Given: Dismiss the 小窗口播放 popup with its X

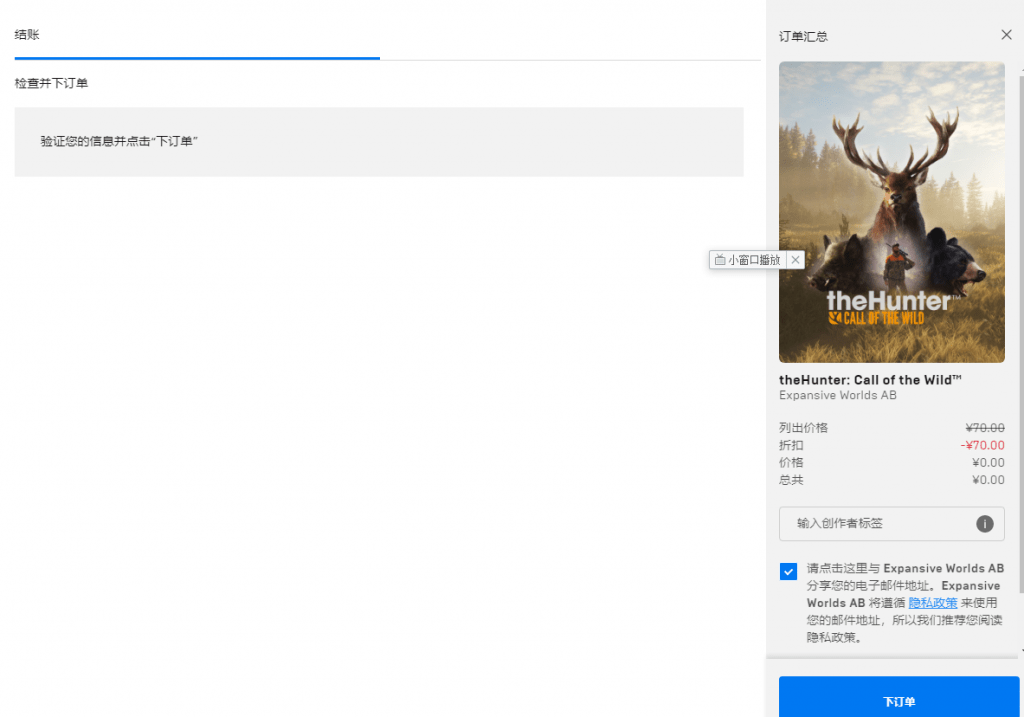Looking at the screenshot, I should 795,260.
